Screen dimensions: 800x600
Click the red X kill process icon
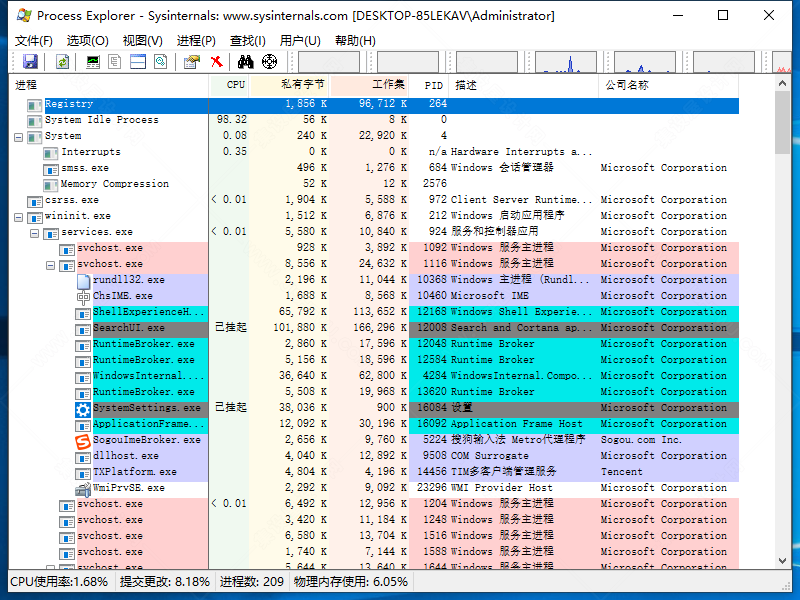(217, 62)
